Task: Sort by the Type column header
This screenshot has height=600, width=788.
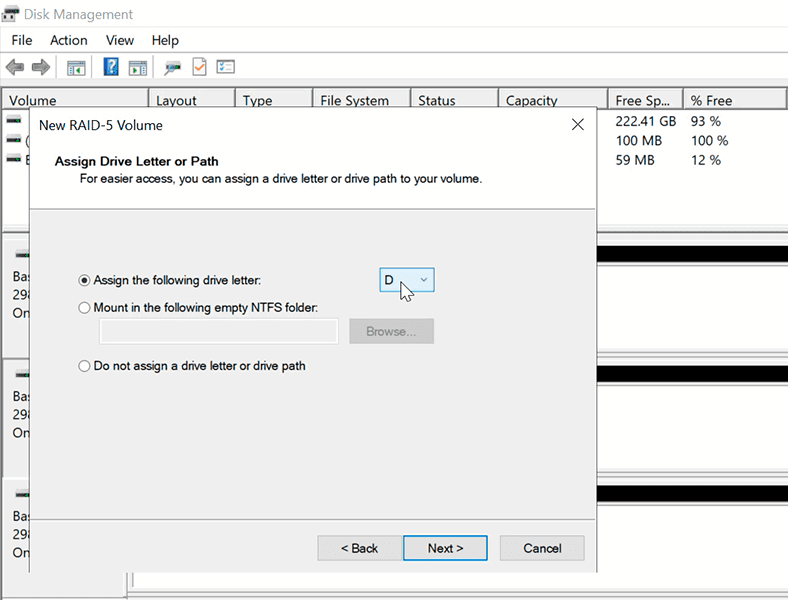Action: click(x=274, y=99)
